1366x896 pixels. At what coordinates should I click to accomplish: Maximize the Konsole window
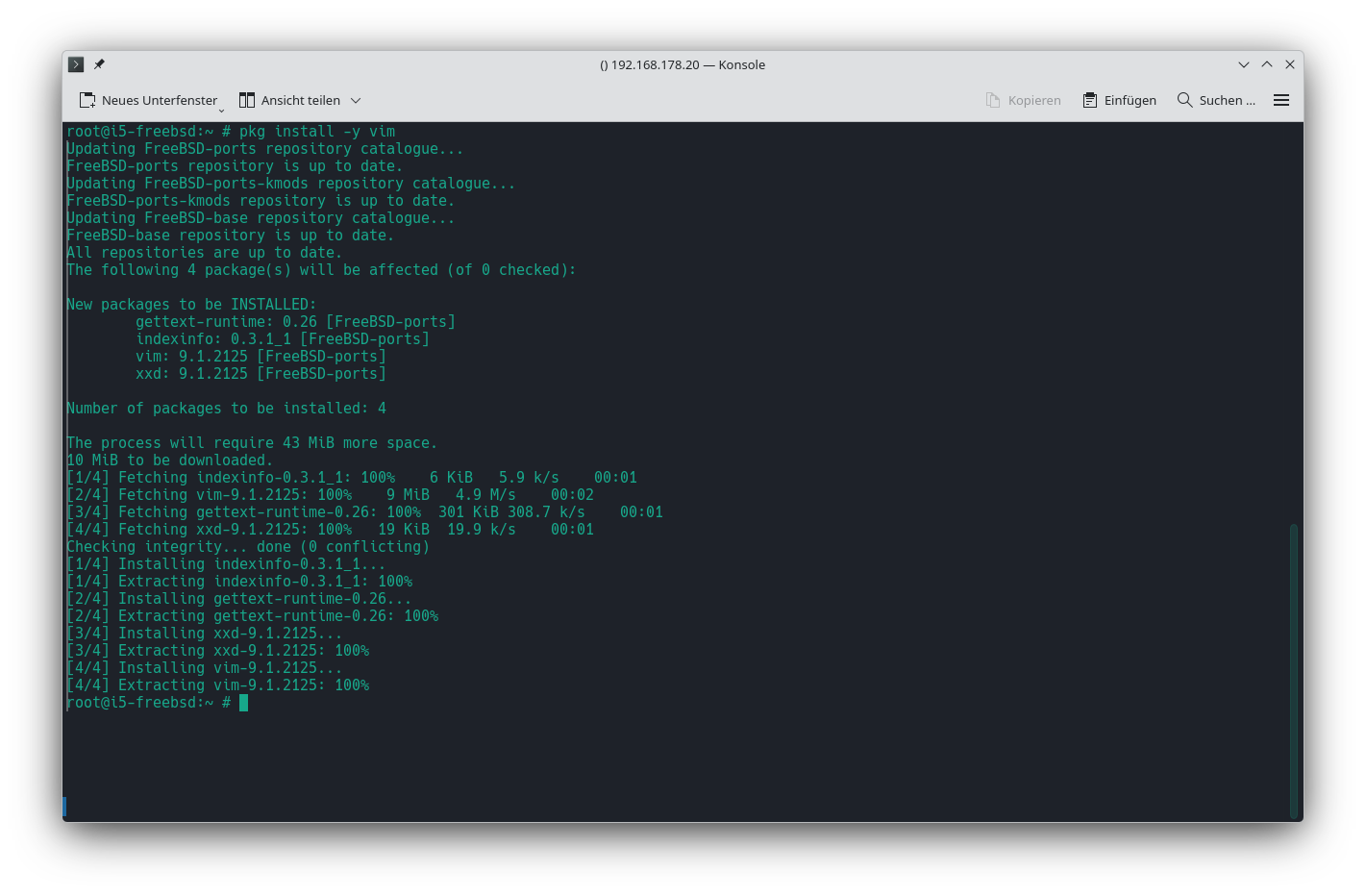[x=1267, y=64]
